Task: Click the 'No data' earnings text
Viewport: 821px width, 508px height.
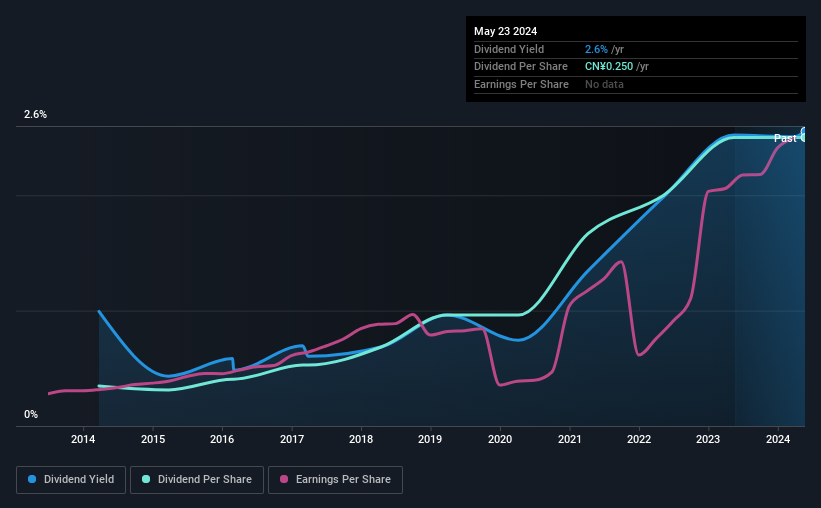Action: point(604,84)
